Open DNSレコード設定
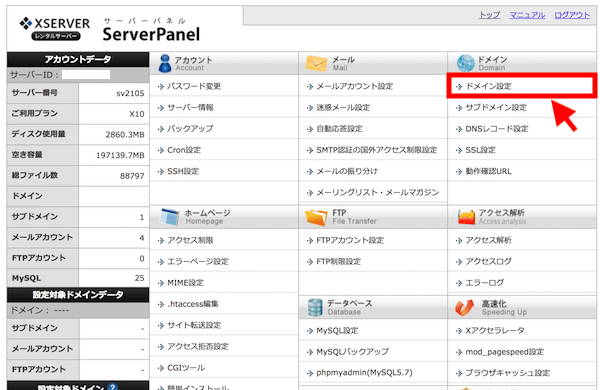The height and width of the screenshot is (390, 600). [497, 129]
